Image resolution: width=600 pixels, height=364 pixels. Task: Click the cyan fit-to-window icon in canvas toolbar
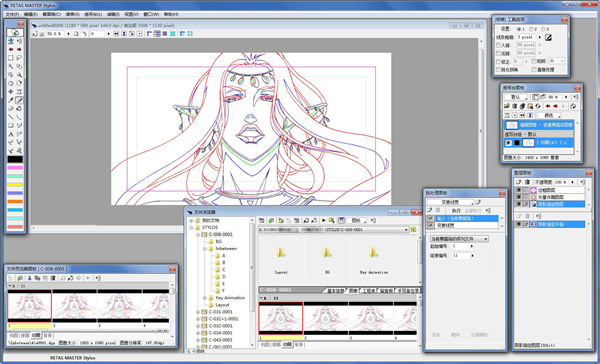173,34
